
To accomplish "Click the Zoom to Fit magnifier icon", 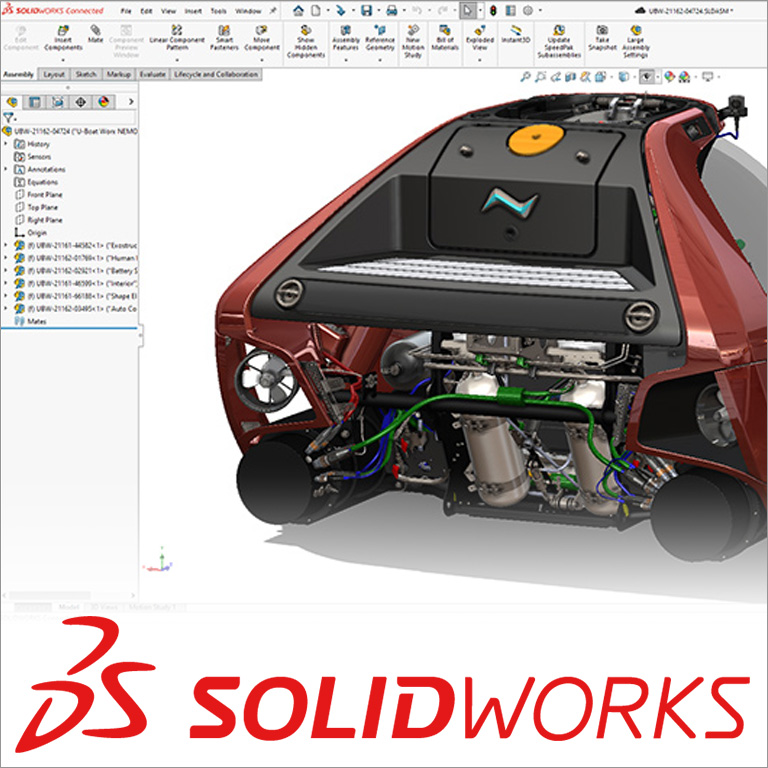I will coord(525,77).
